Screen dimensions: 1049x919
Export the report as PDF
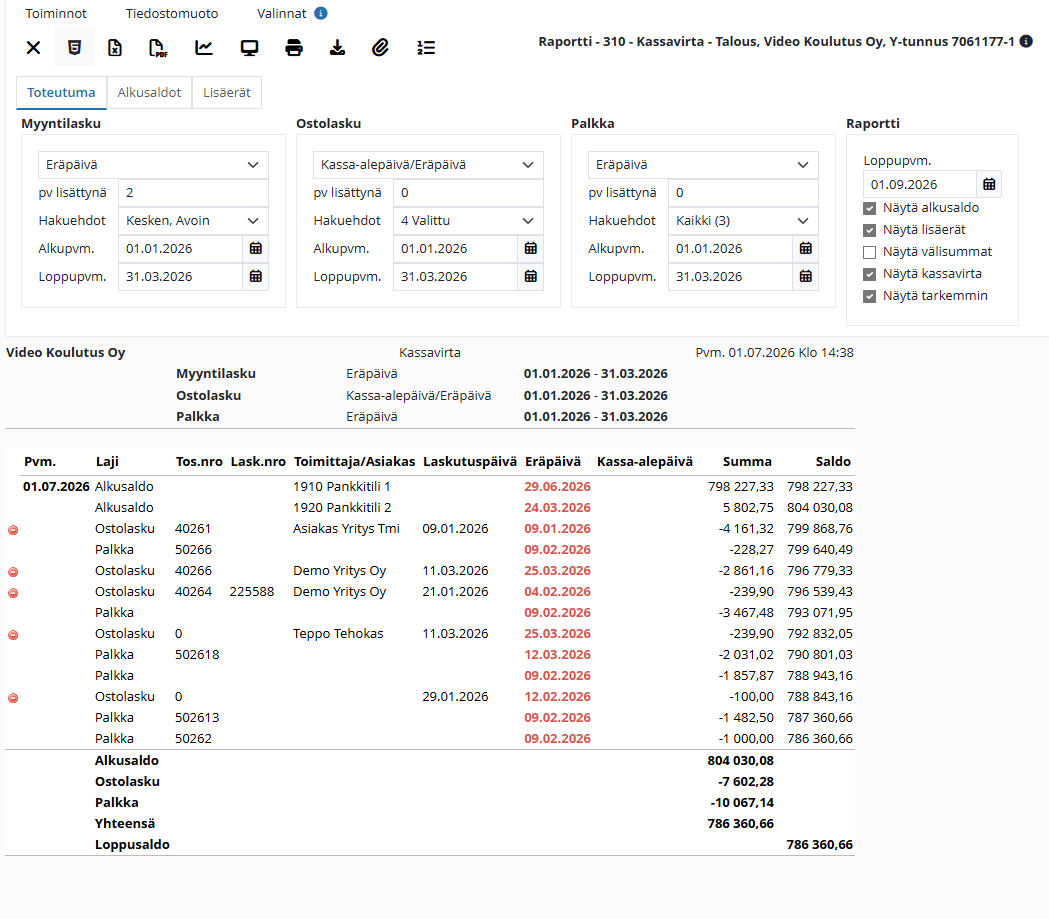click(x=158, y=47)
